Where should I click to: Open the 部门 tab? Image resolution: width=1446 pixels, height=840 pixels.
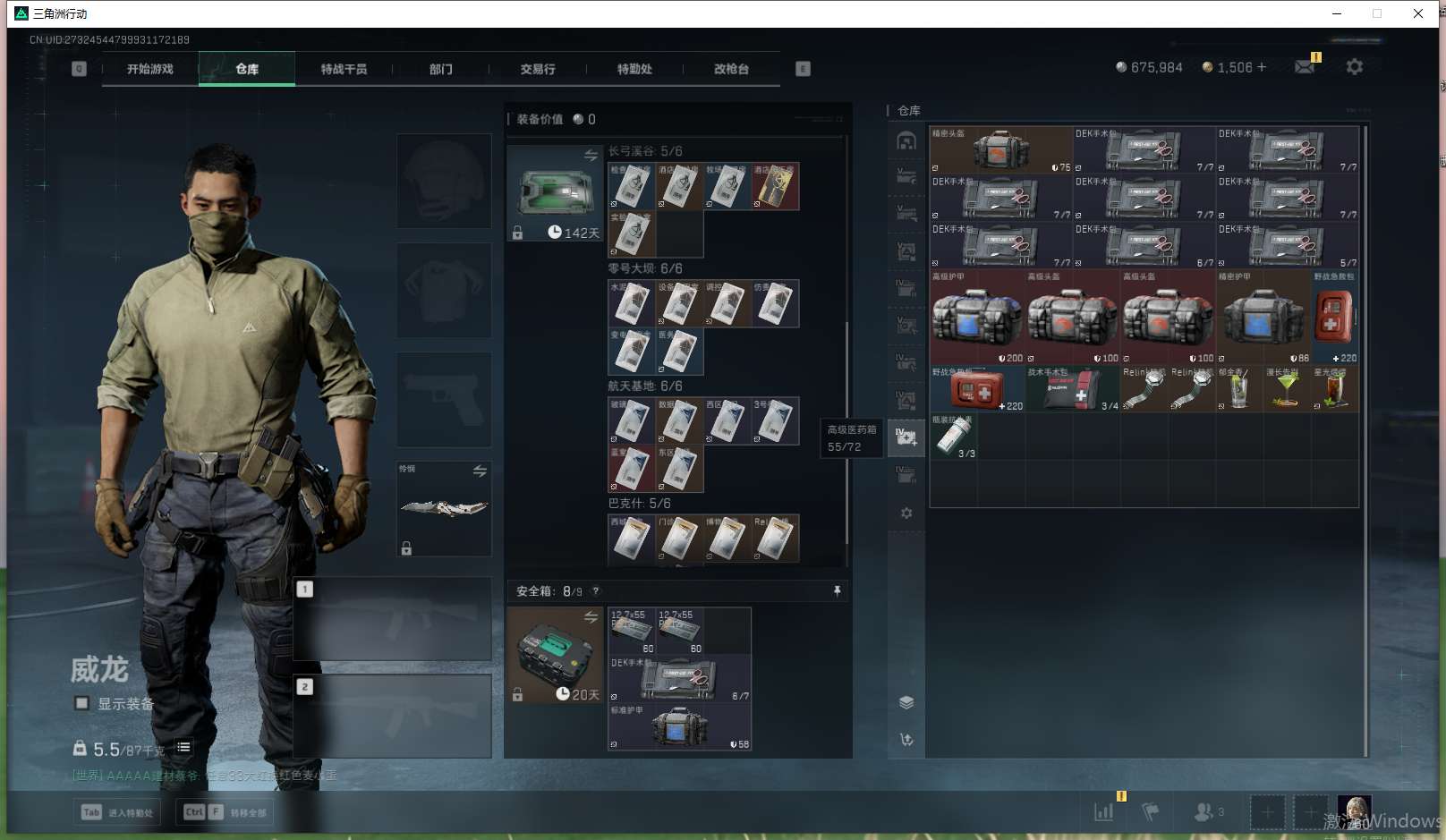click(x=440, y=69)
